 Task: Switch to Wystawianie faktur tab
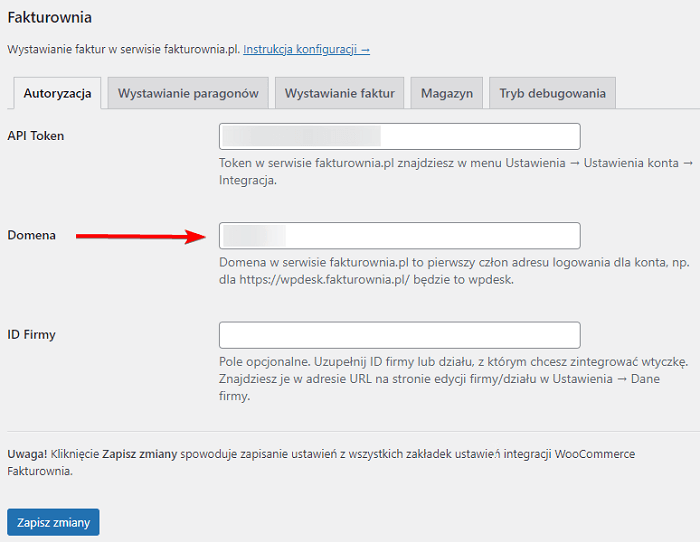pos(340,93)
